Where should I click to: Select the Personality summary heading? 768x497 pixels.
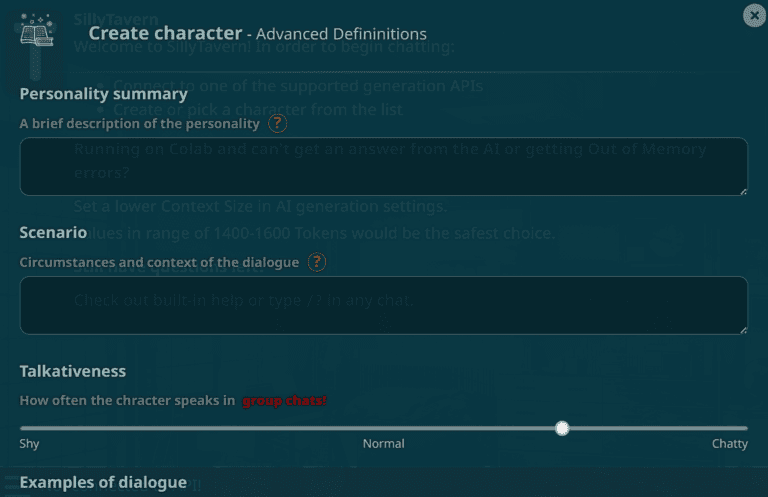pyautogui.click(x=104, y=94)
